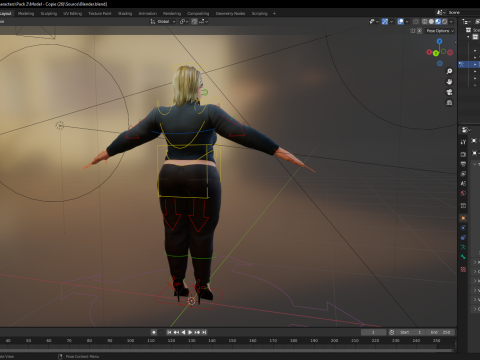Click the blue Z axis gizmo handle
Image resolution: width=480 pixels, height=360 pixels.
[439, 41]
